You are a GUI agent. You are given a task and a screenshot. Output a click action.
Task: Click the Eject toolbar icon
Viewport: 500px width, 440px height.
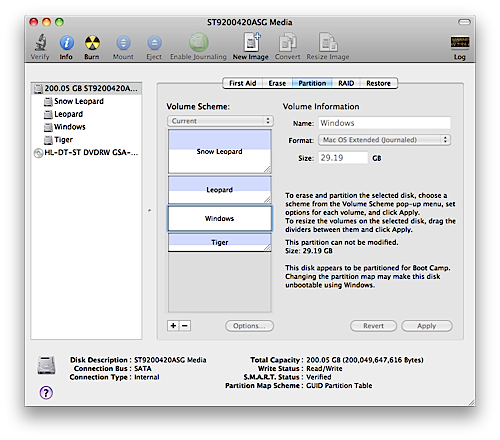154,43
